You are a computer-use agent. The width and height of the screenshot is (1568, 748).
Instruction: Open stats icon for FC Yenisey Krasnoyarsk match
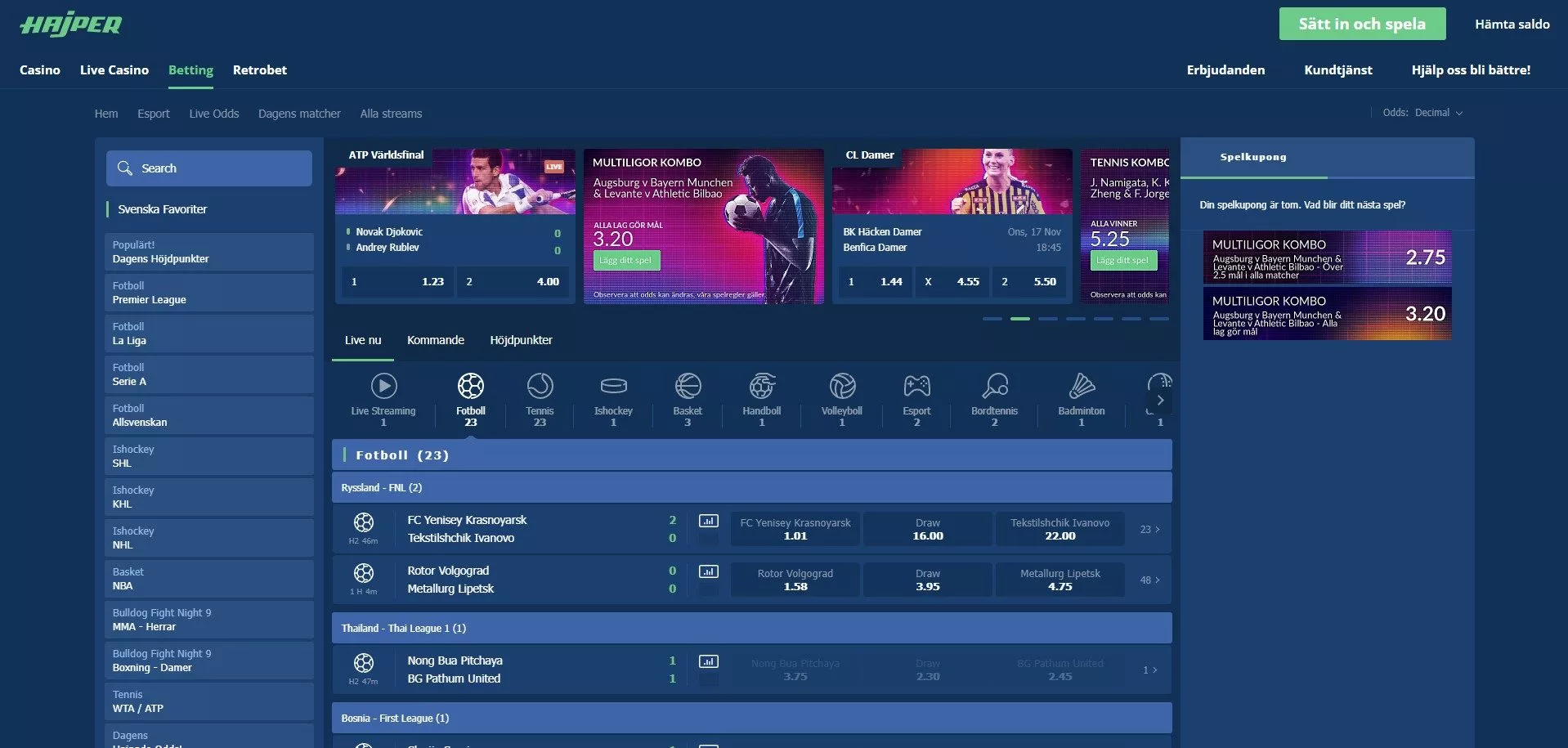coord(709,521)
